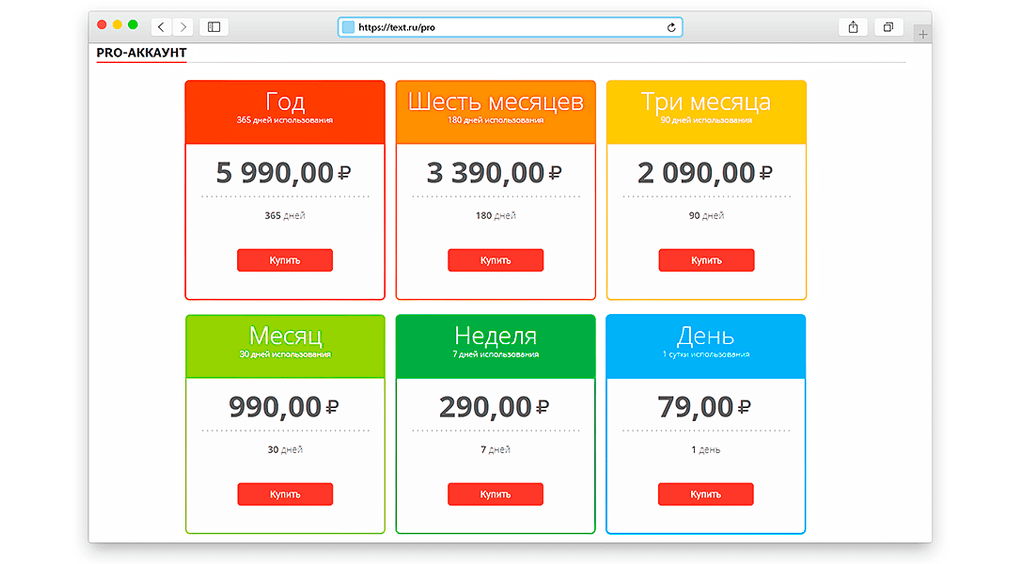Close the window with the red button
This screenshot has width=1024, height=564.
pos(102,25)
